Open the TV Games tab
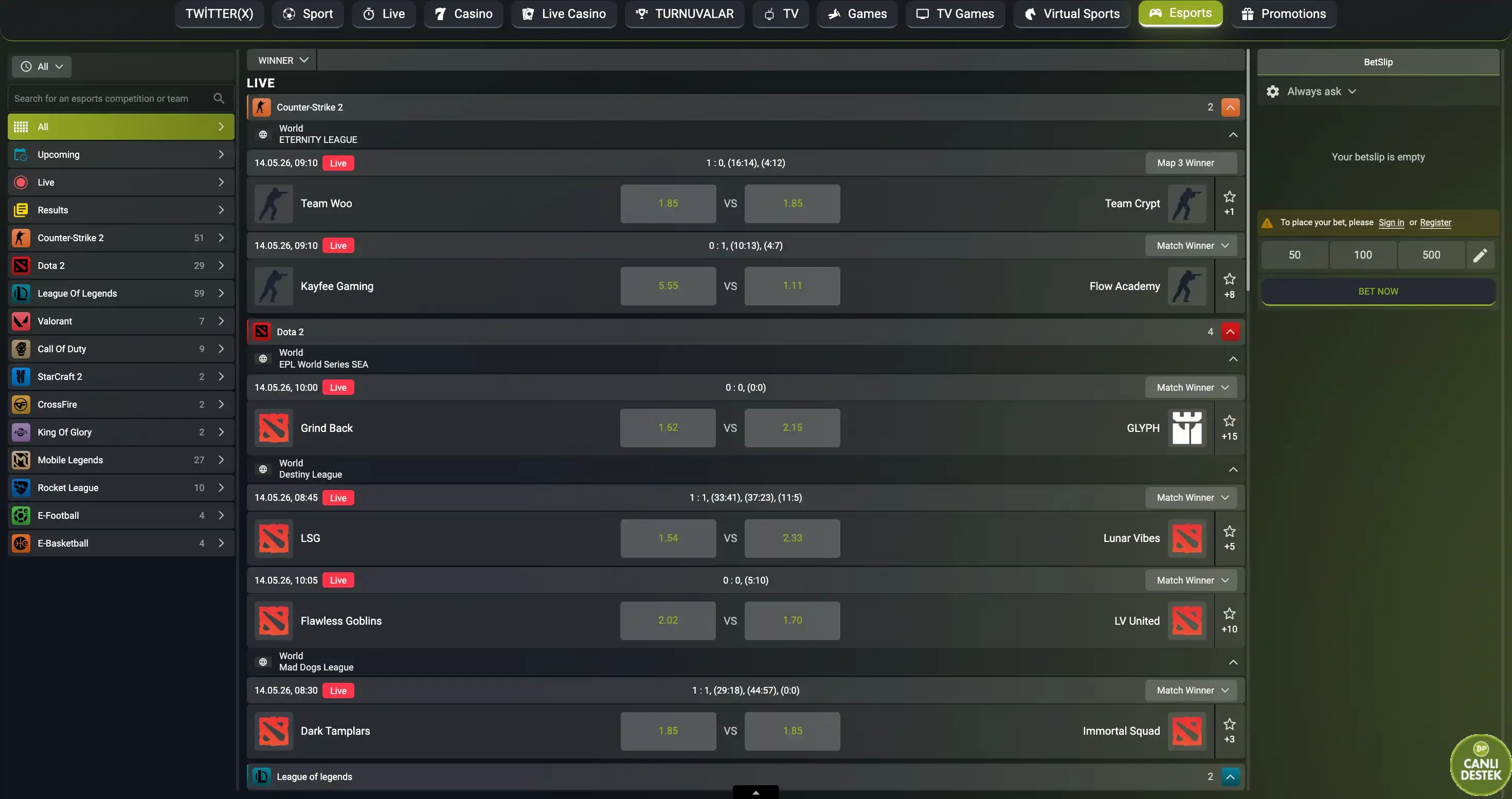Screen dimensions: 1512x799 coord(955,13)
